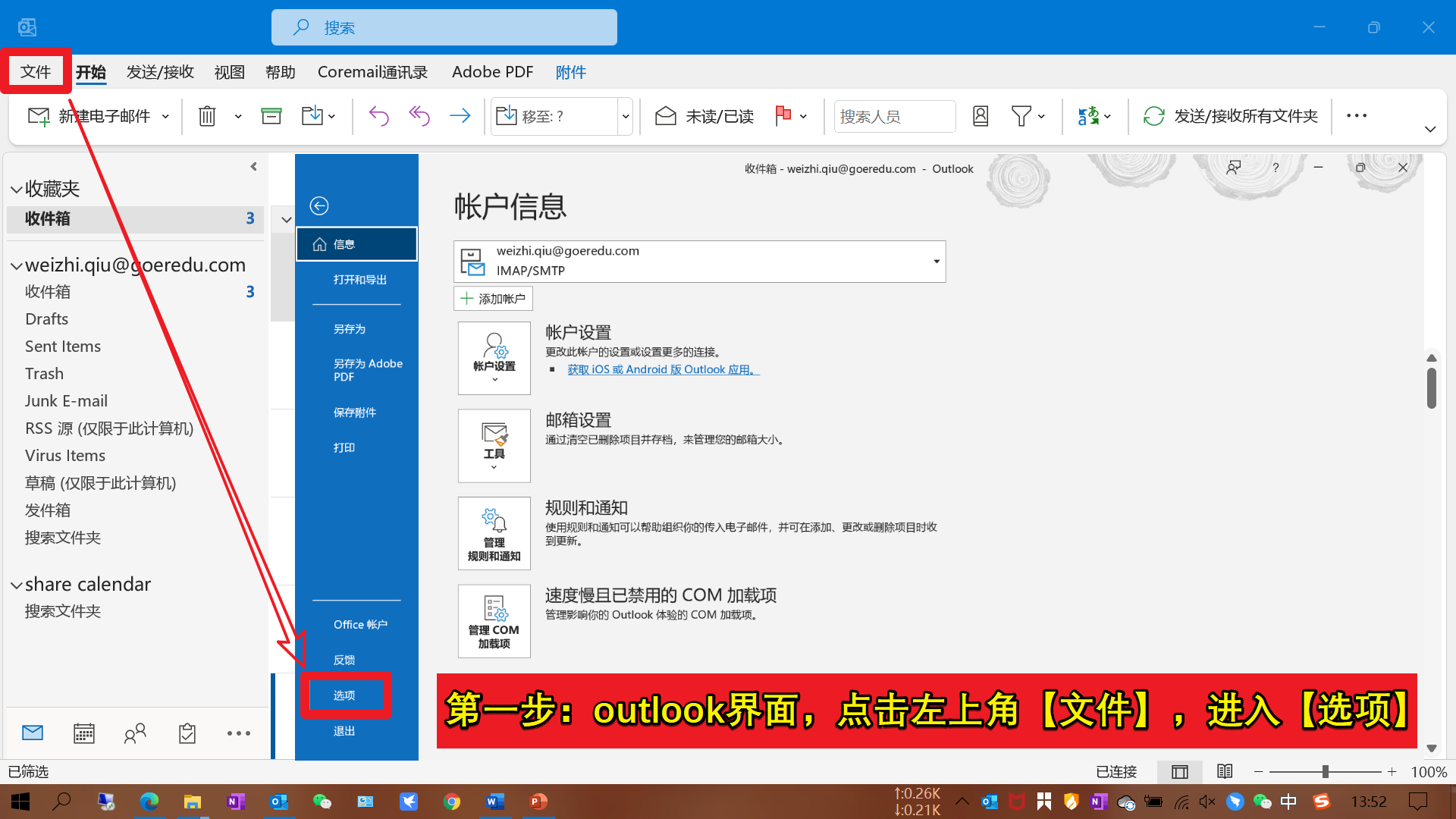Expand the Delete dropdown arrow

(x=238, y=116)
